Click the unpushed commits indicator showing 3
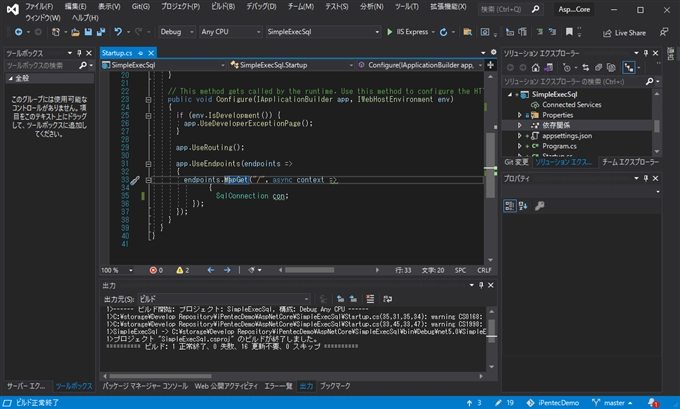The width and height of the screenshot is (680, 409). (x=474, y=403)
